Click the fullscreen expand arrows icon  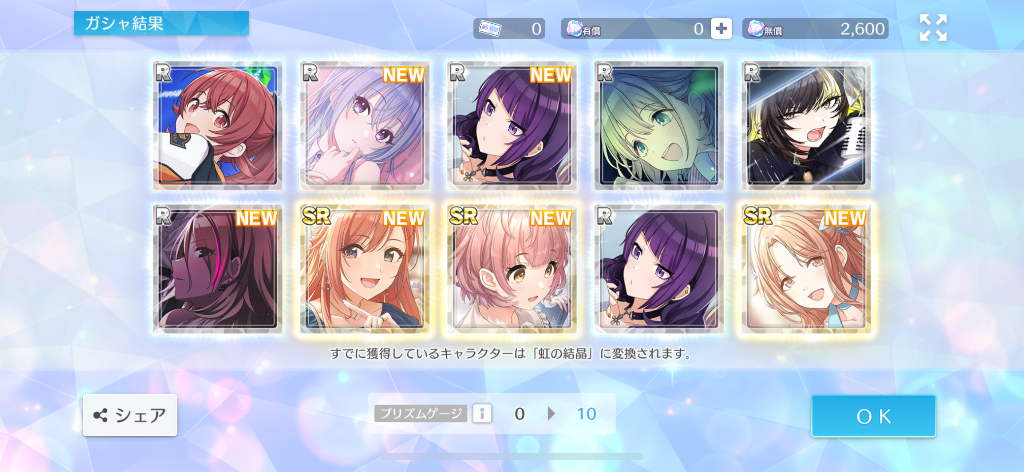933,28
